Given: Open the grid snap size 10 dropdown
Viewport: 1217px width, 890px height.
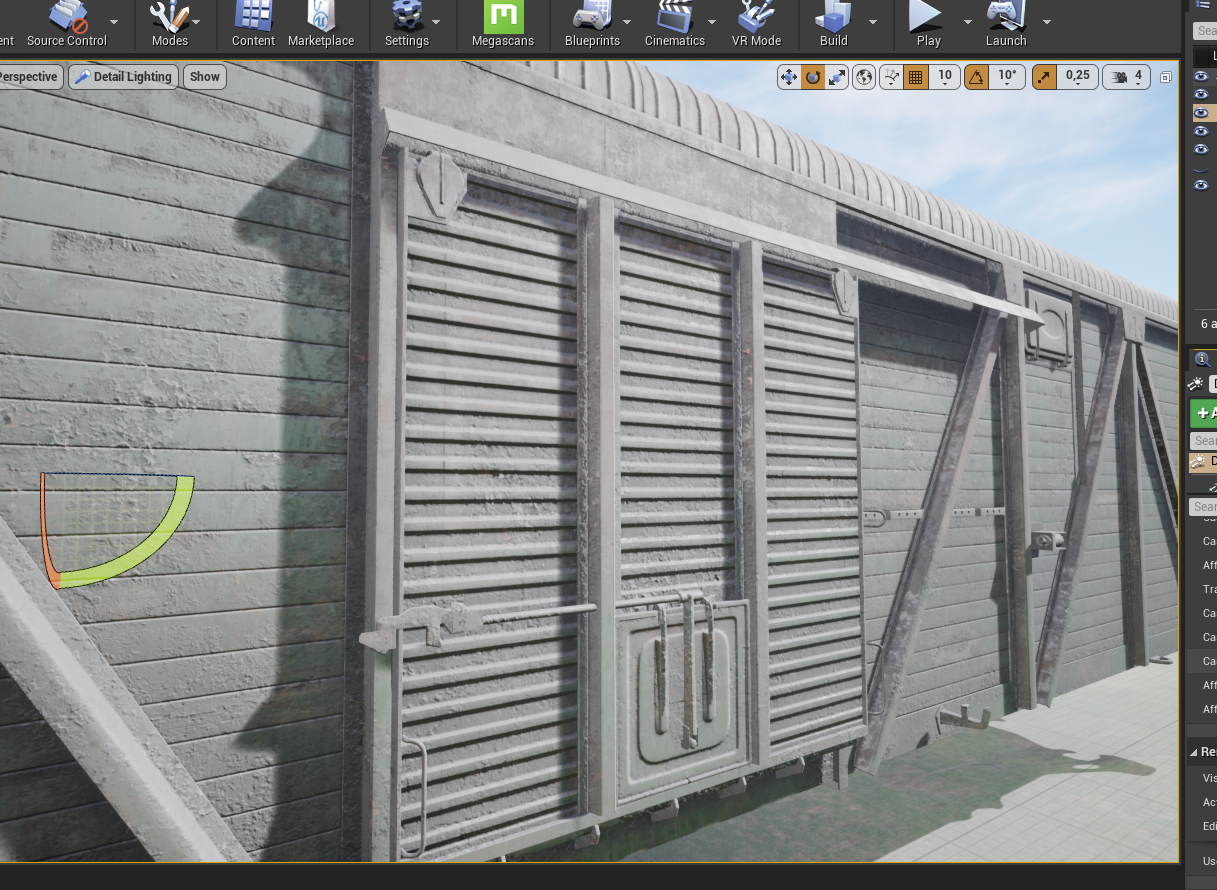Looking at the screenshot, I should [x=945, y=77].
